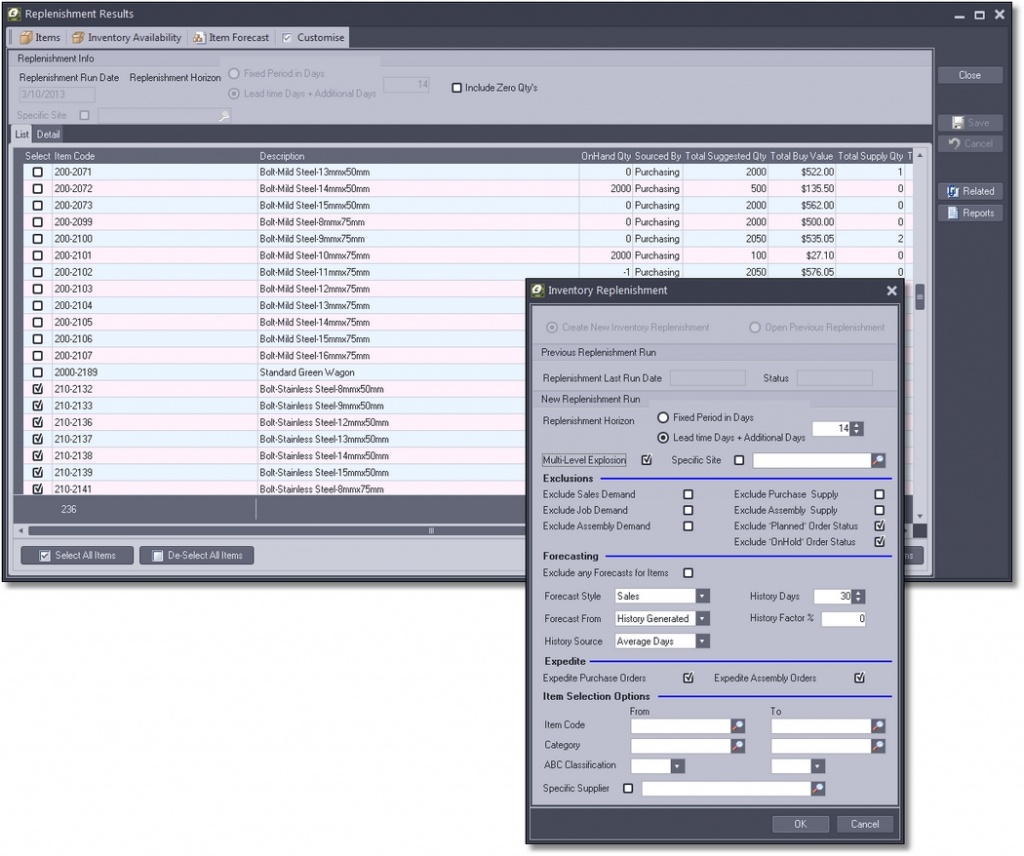This screenshot has width=1024, height=856.
Task: Click the Items toolbar icon
Action: click(x=26, y=38)
